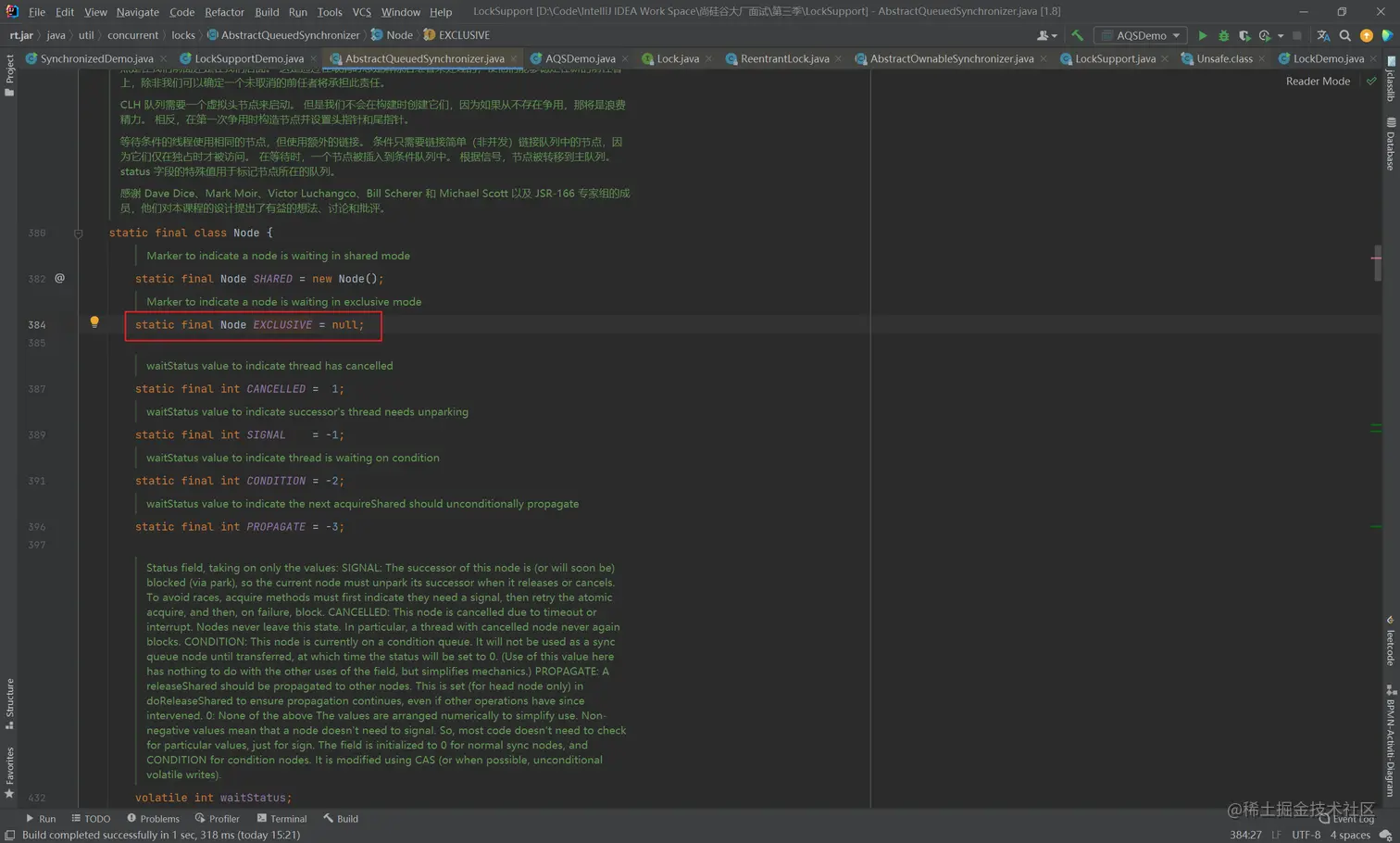
Task: Open the TODO tool window
Action: [x=91, y=819]
